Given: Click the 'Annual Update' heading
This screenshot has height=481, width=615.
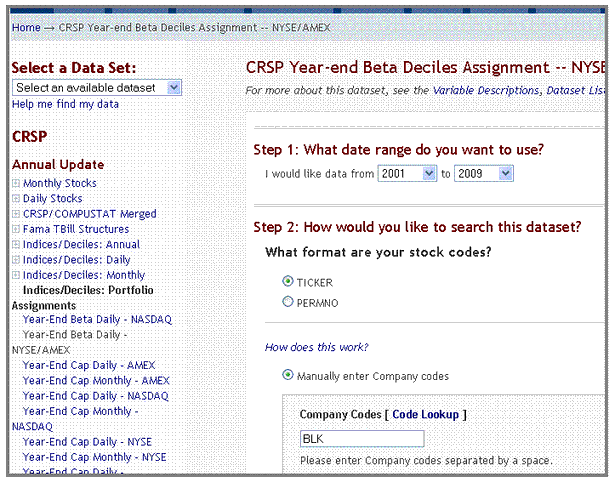Looking at the screenshot, I should coord(58,165).
